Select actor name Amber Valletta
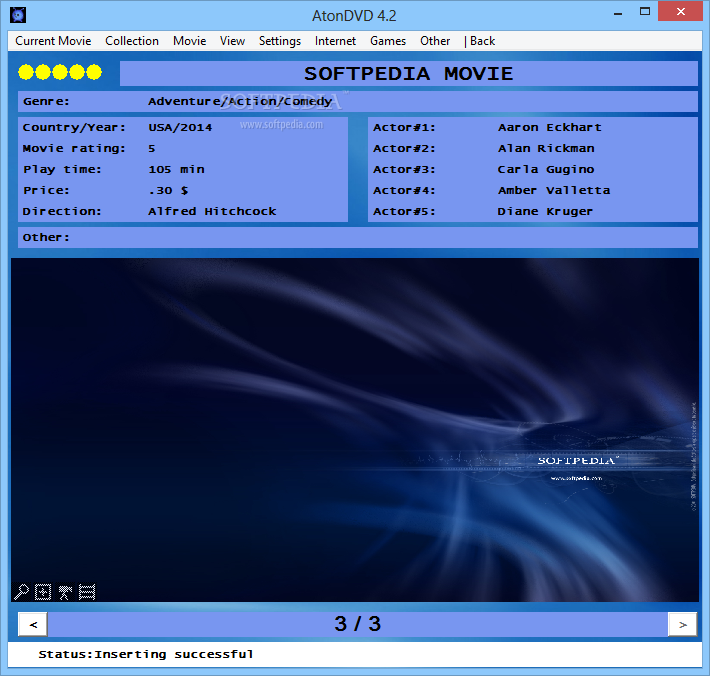The height and width of the screenshot is (676, 710). (554, 190)
